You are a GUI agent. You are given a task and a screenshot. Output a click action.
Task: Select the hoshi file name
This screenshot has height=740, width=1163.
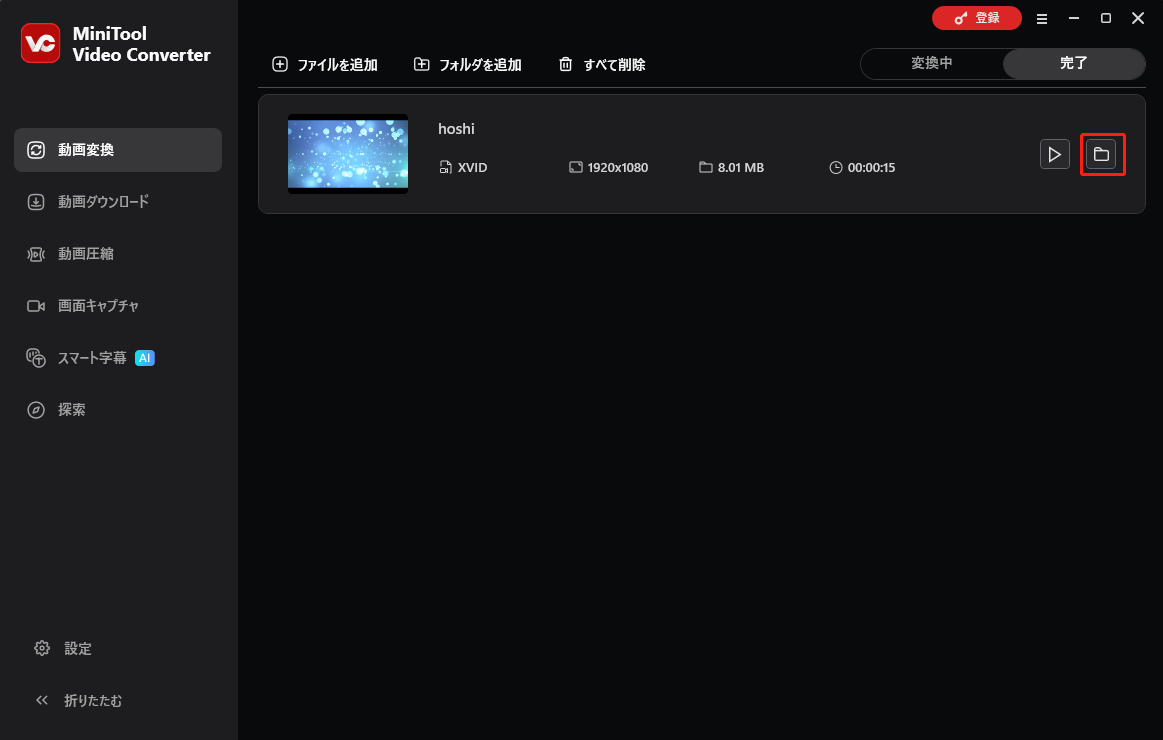coord(456,128)
